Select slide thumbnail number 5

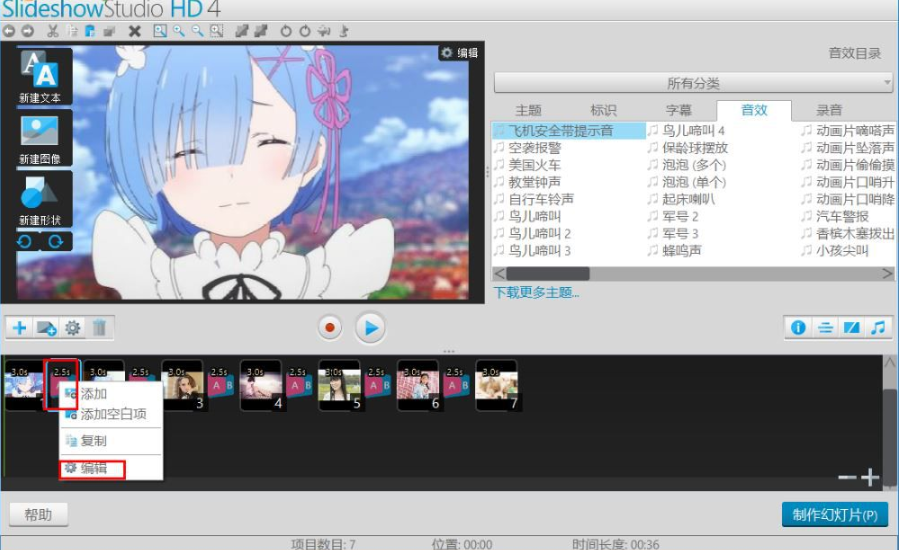pos(340,385)
